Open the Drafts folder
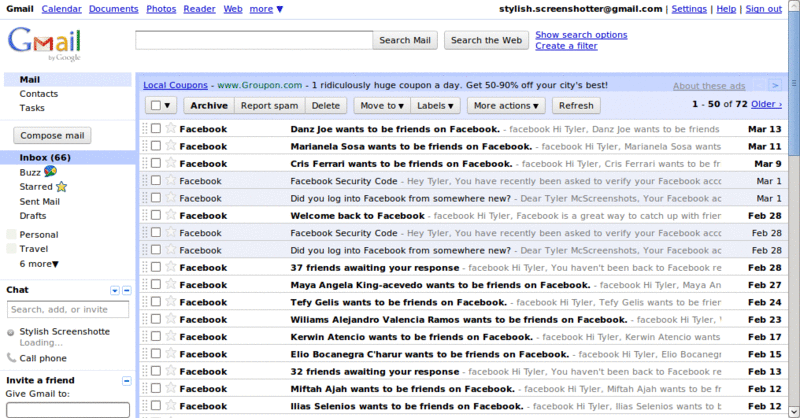The width and height of the screenshot is (800, 418). click(x=33, y=216)
